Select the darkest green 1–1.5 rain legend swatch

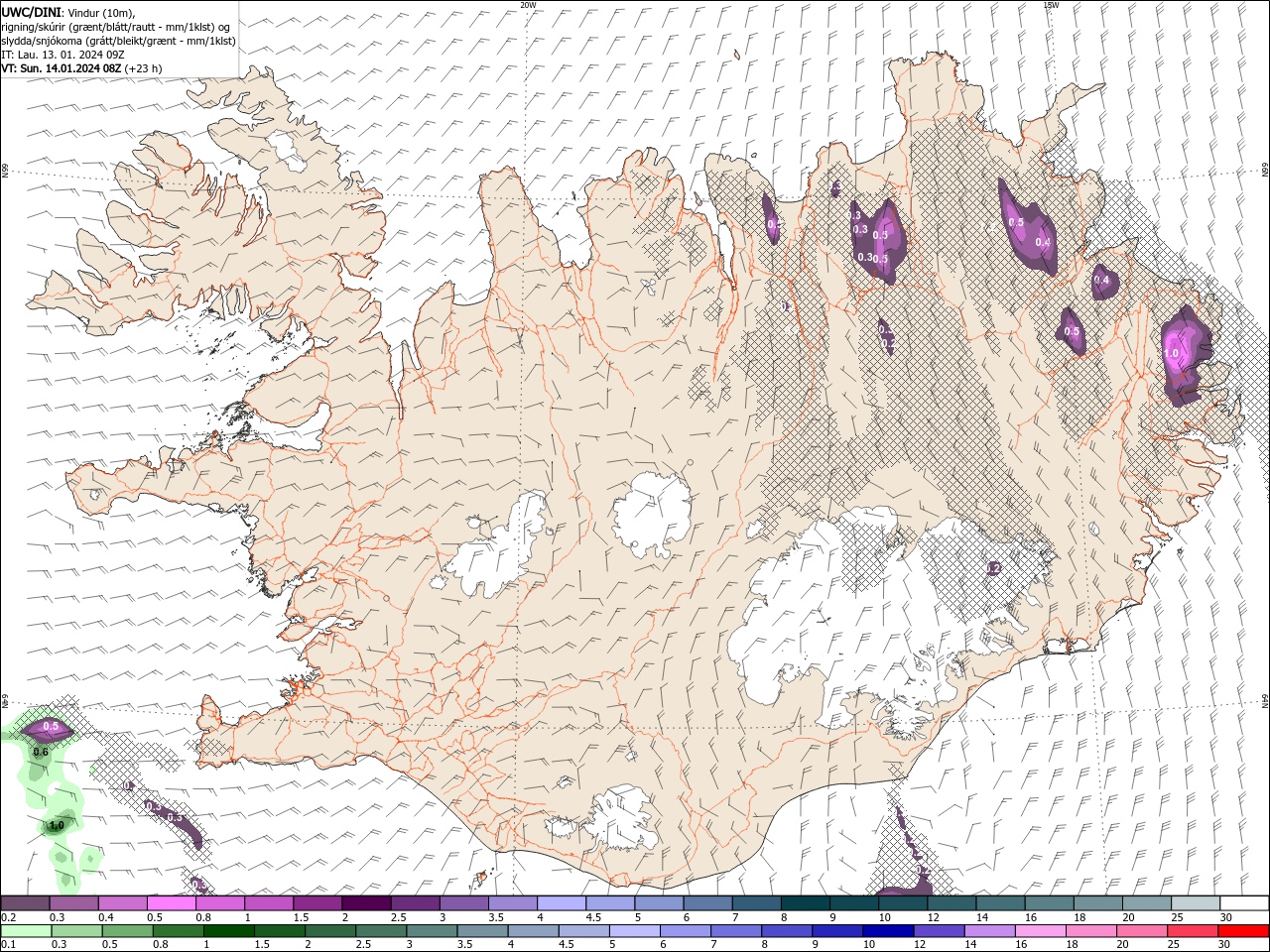(228, 931)
